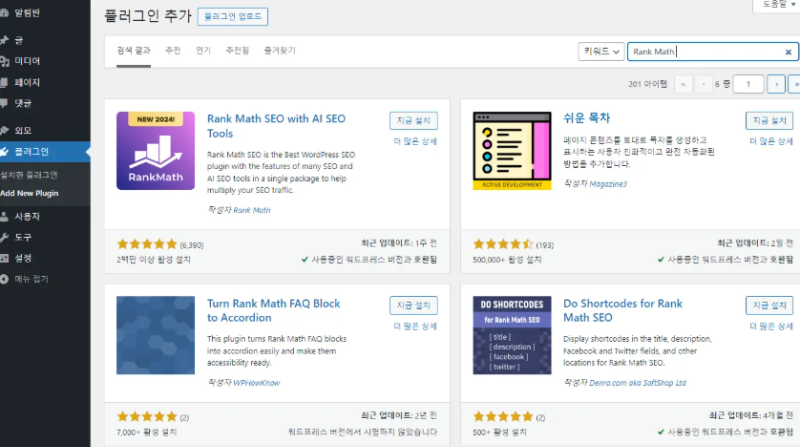Open author link Denra.com aka SoftShop Ltd
The width and height of the screenshot is (800, 447).
(637, 383)
